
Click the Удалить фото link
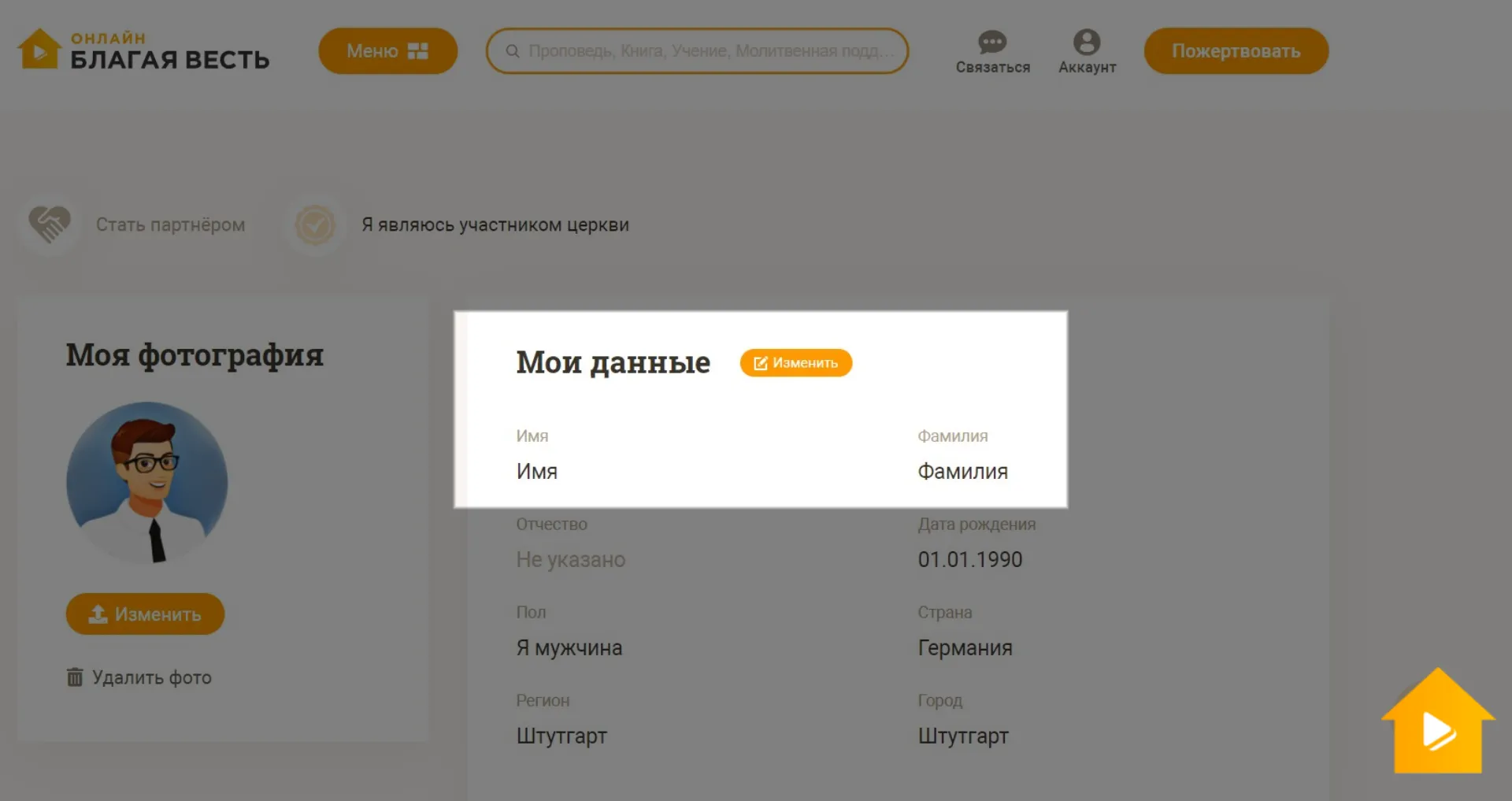(152, 678)
